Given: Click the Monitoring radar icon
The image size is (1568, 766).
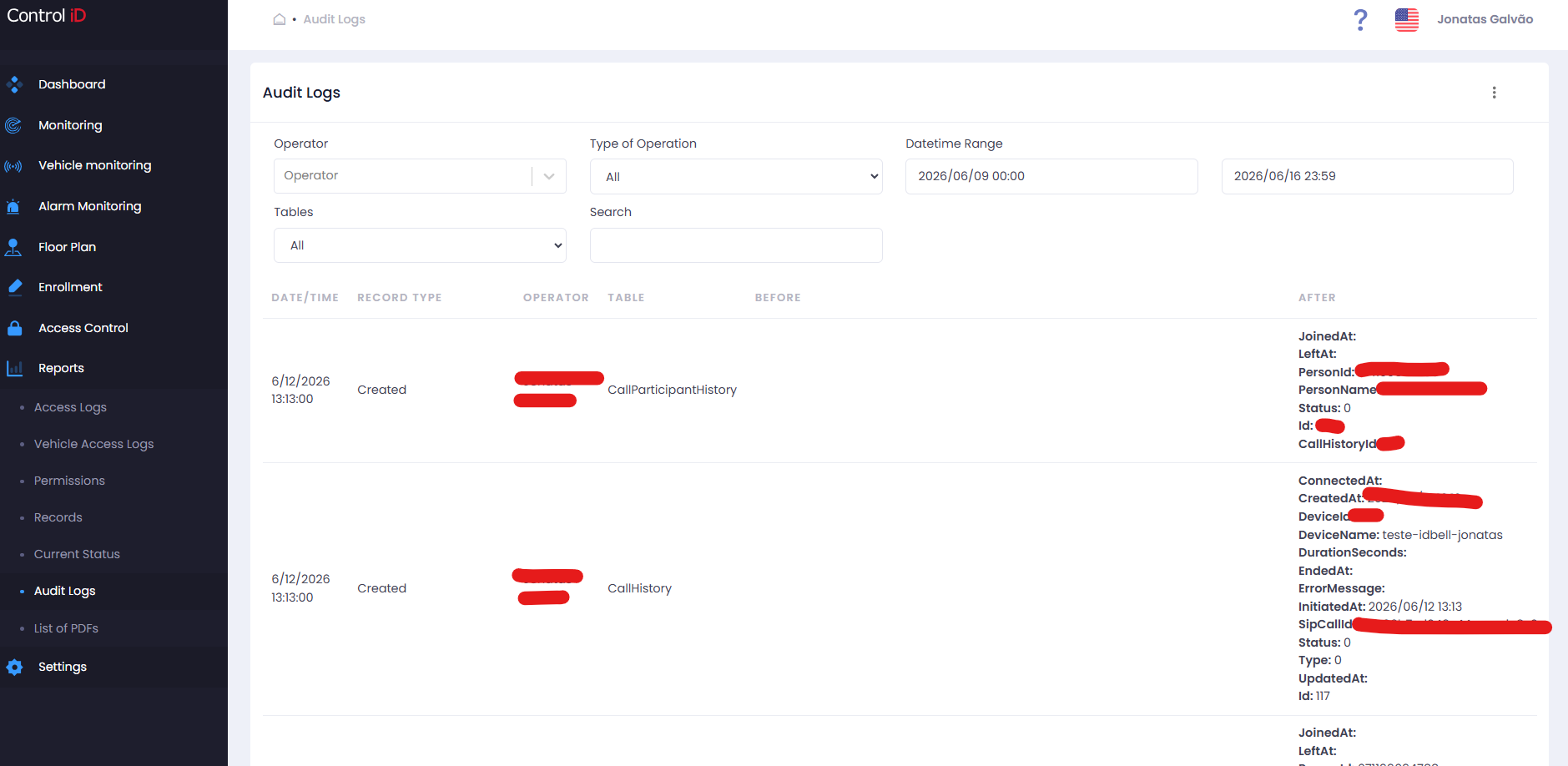Looking at the screenshot, I should click(x=13, y=125).
